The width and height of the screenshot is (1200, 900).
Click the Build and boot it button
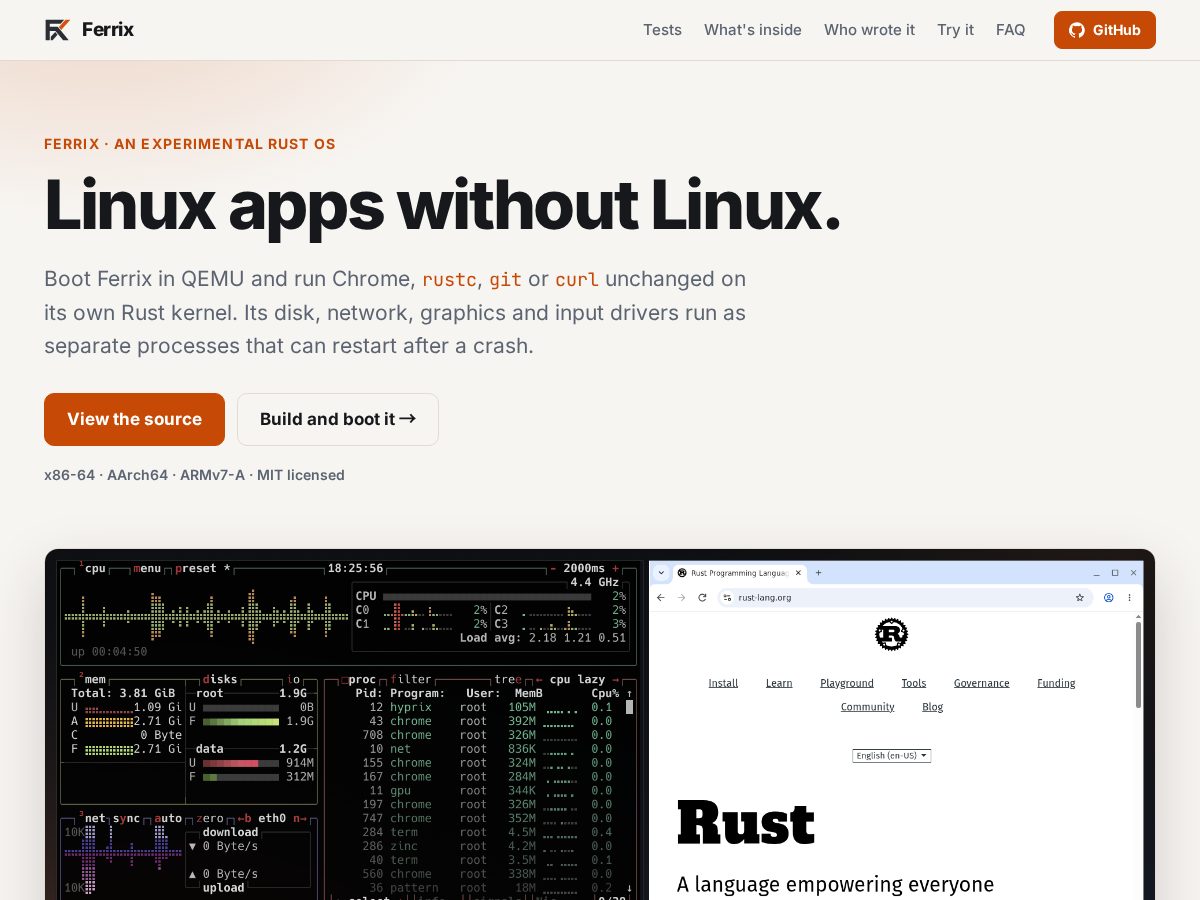[338, 419]
